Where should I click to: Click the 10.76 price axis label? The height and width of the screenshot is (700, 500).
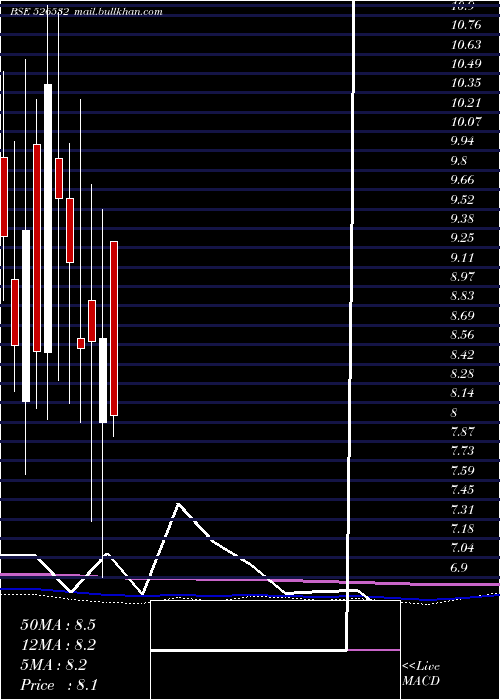coord(466,25)
